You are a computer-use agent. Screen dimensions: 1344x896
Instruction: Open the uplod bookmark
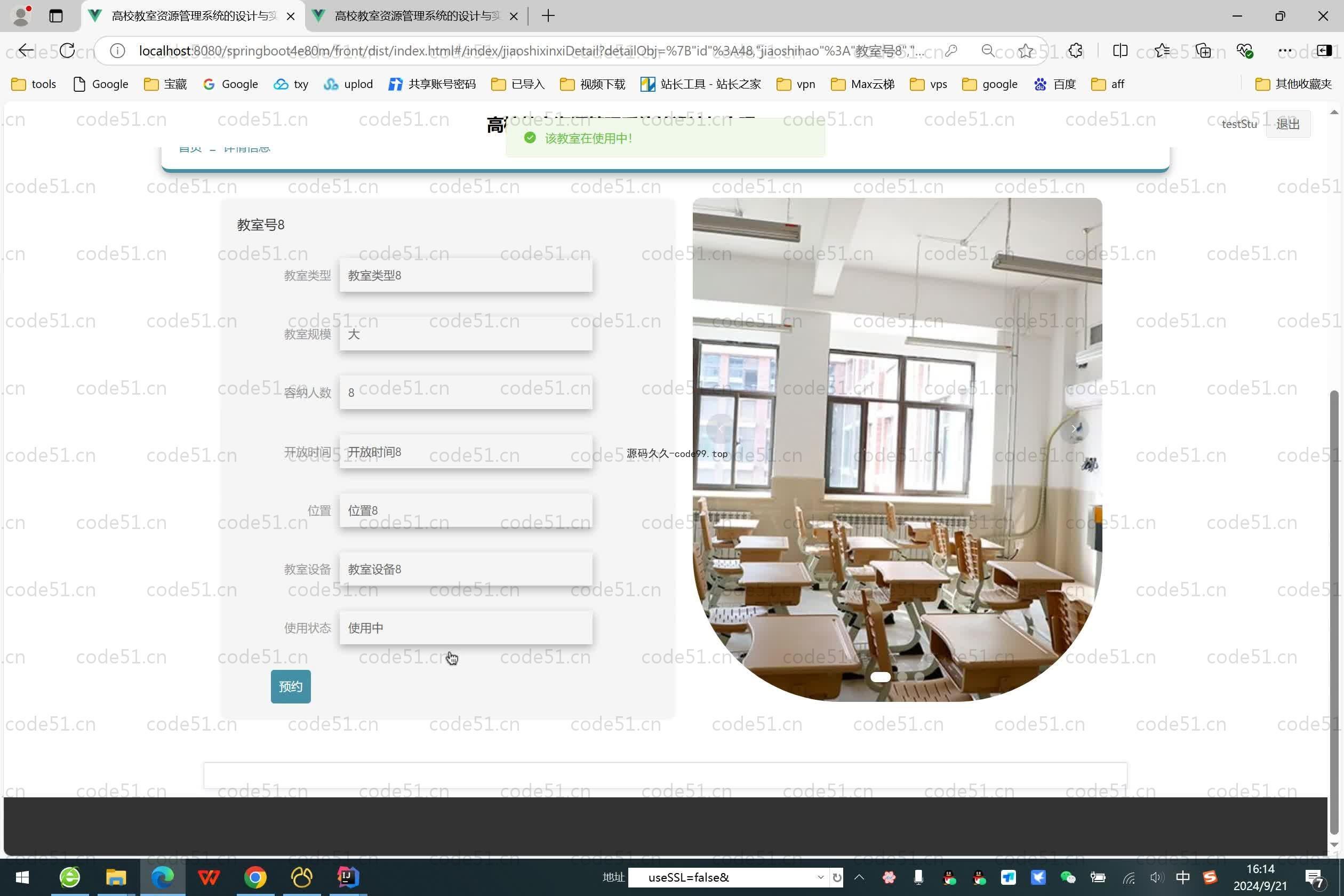[348, 84]
